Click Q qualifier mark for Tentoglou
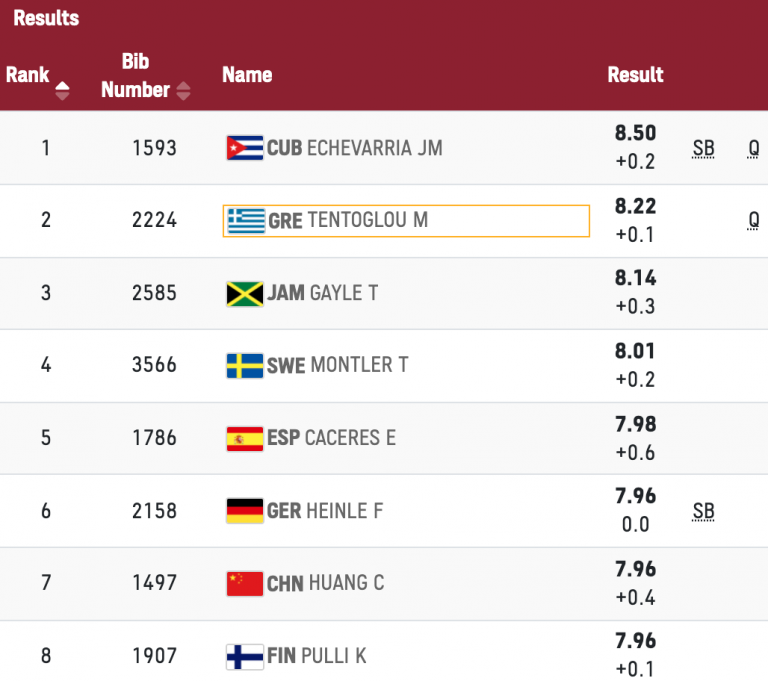 753,221
